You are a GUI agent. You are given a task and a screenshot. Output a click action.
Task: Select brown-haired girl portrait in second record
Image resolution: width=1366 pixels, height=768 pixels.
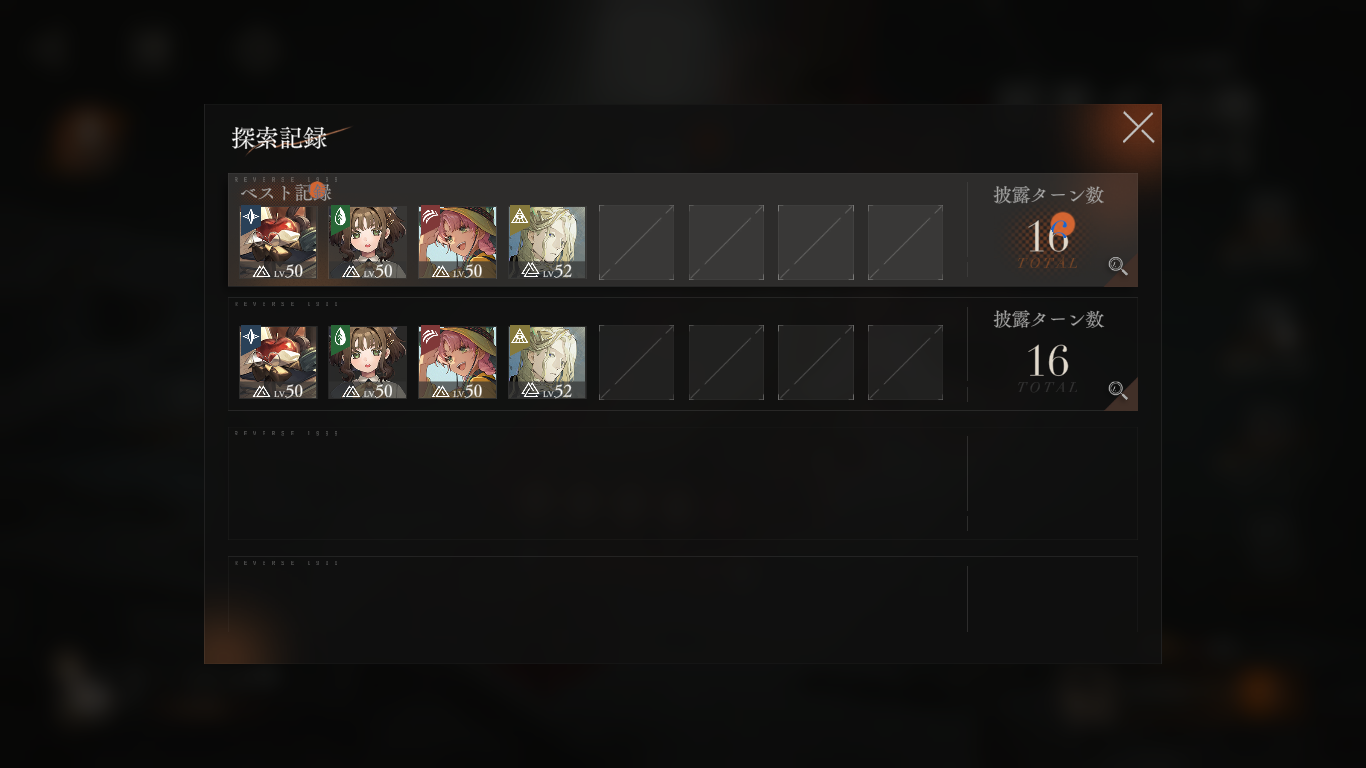coord(368,362)
